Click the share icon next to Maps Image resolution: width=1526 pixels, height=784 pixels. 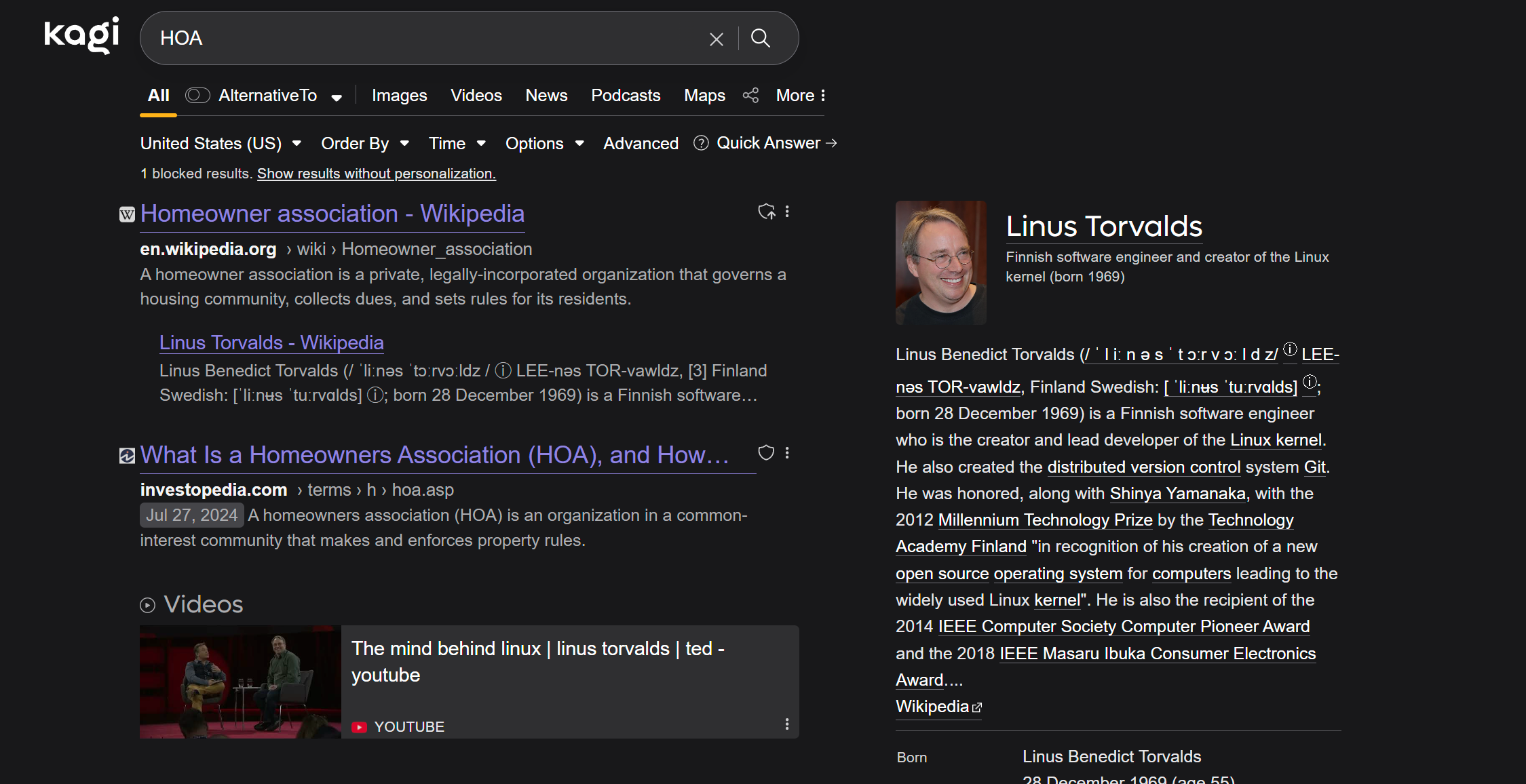(x=750, y=95)
